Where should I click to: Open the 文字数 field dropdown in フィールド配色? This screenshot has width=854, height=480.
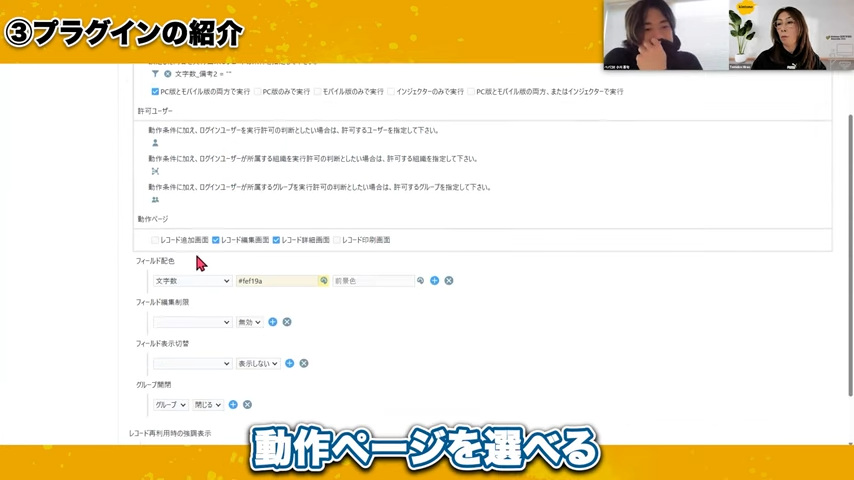pos(192,281)
